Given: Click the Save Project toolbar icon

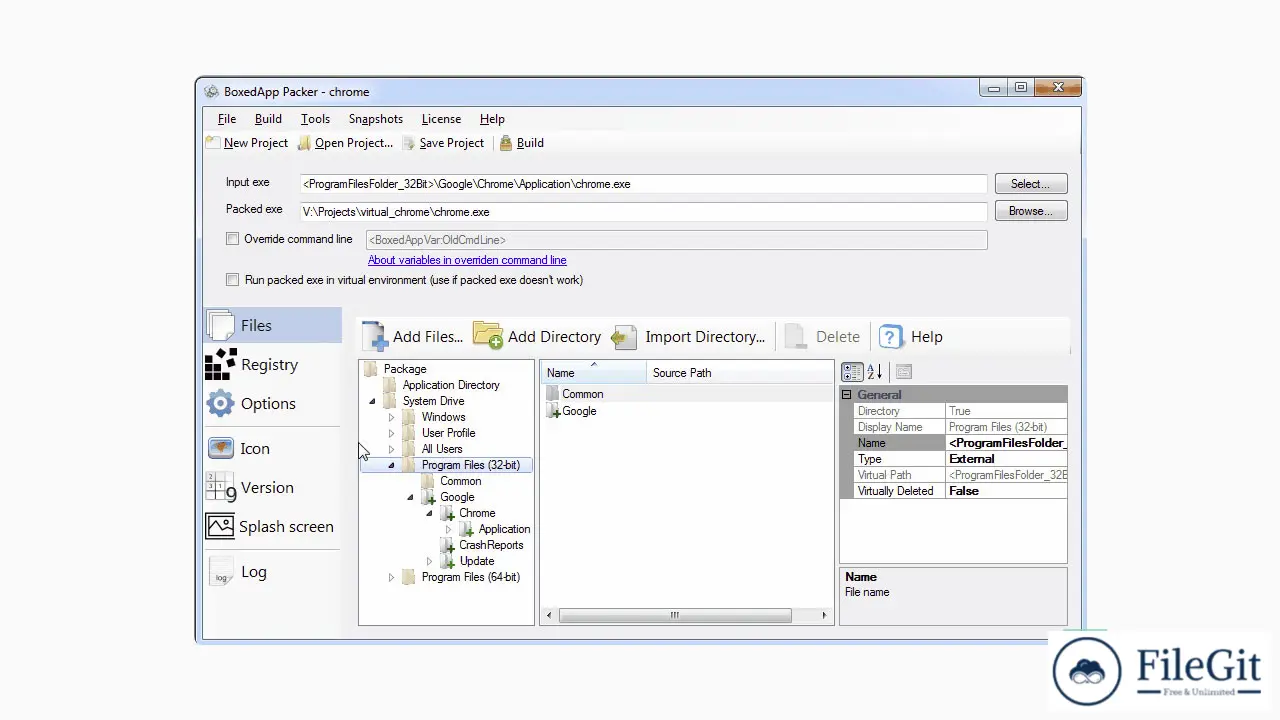Looking at the screenshot, I should (409, 143).
